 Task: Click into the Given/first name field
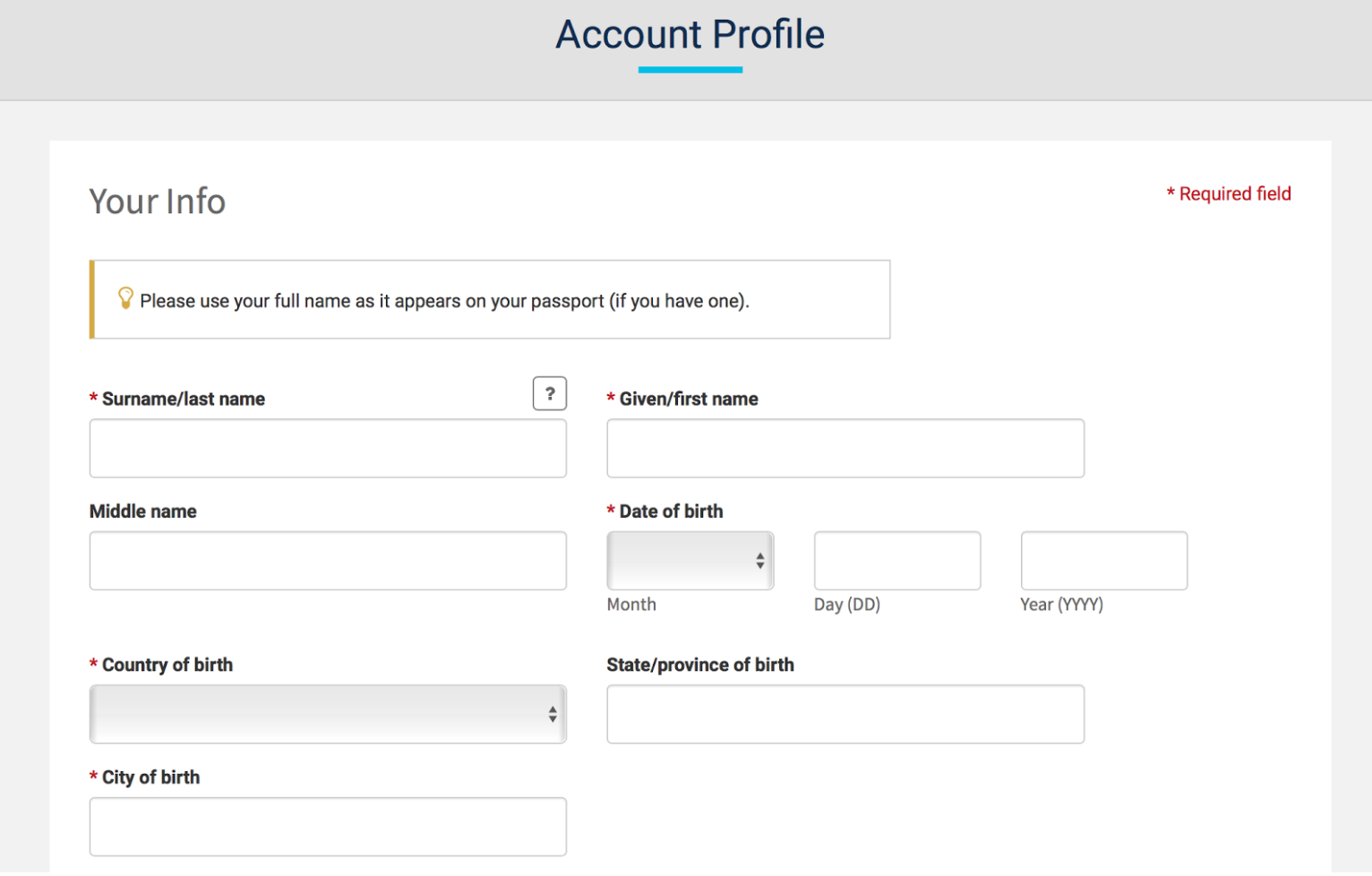coord(845,449)
